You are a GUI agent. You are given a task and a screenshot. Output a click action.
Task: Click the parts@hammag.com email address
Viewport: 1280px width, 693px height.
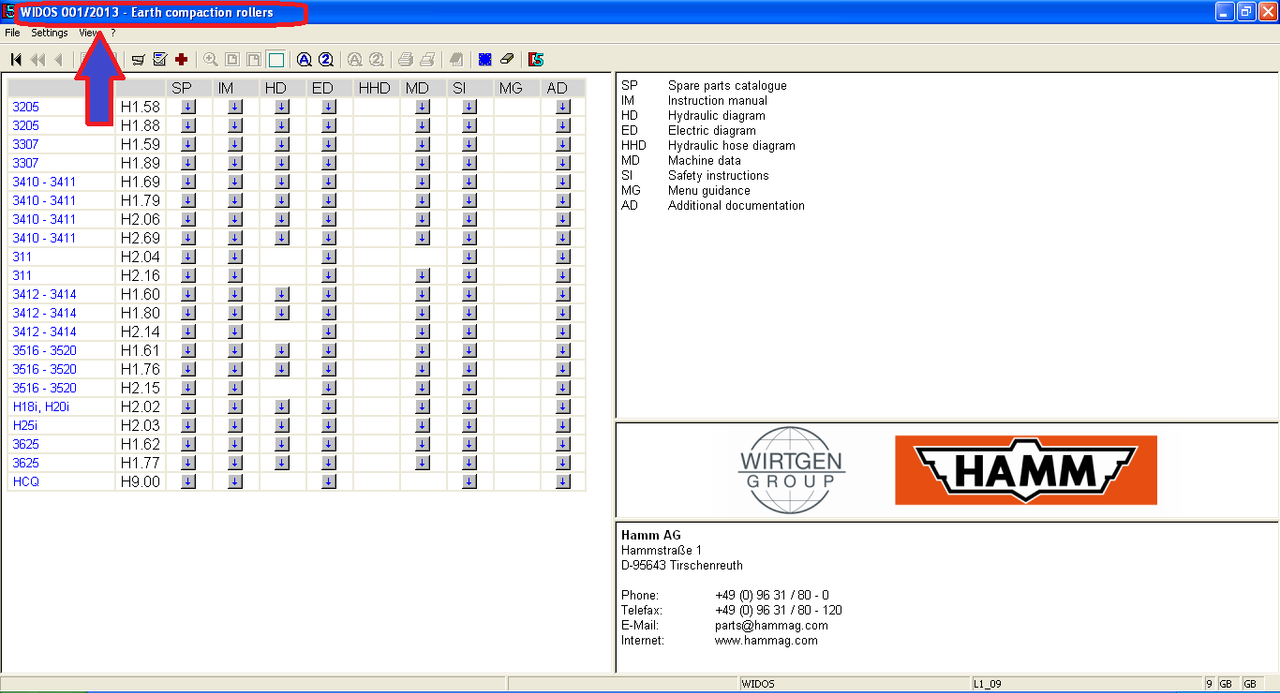tap(771, 626)
